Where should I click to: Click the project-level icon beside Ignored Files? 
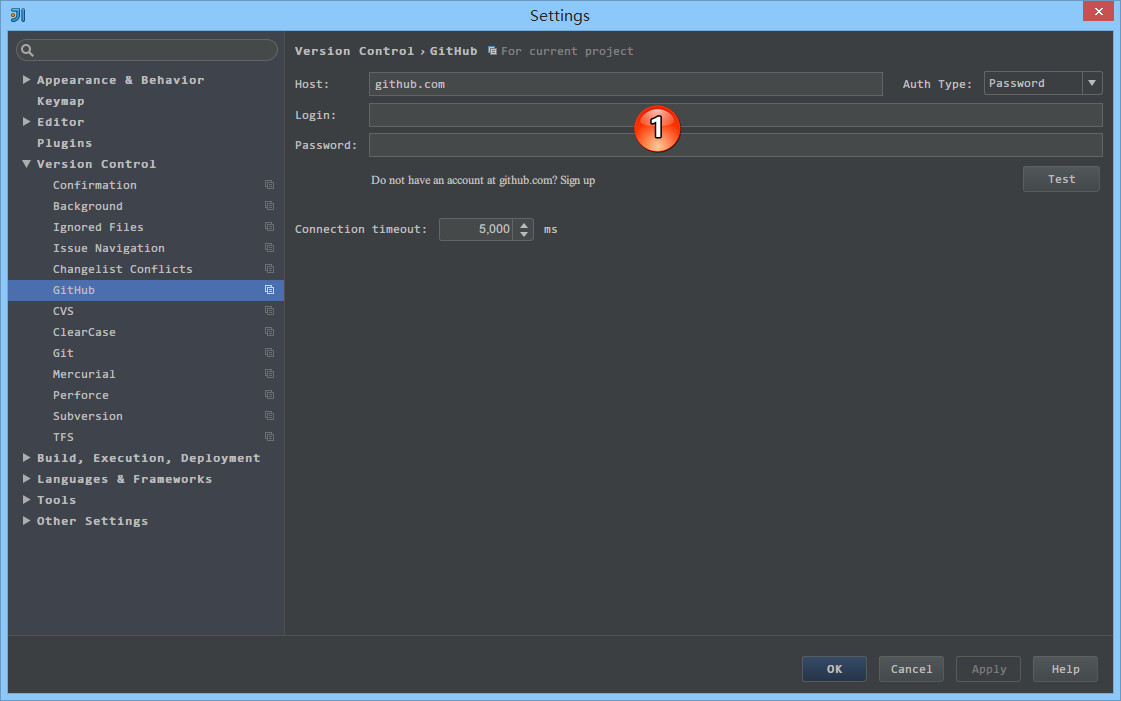[x=269, y=227]
